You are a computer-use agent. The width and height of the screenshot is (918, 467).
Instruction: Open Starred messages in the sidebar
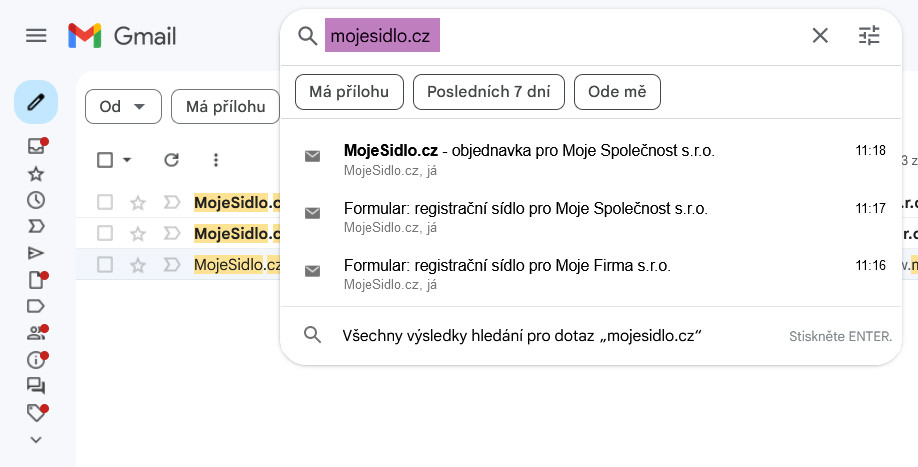click(36, 174)
